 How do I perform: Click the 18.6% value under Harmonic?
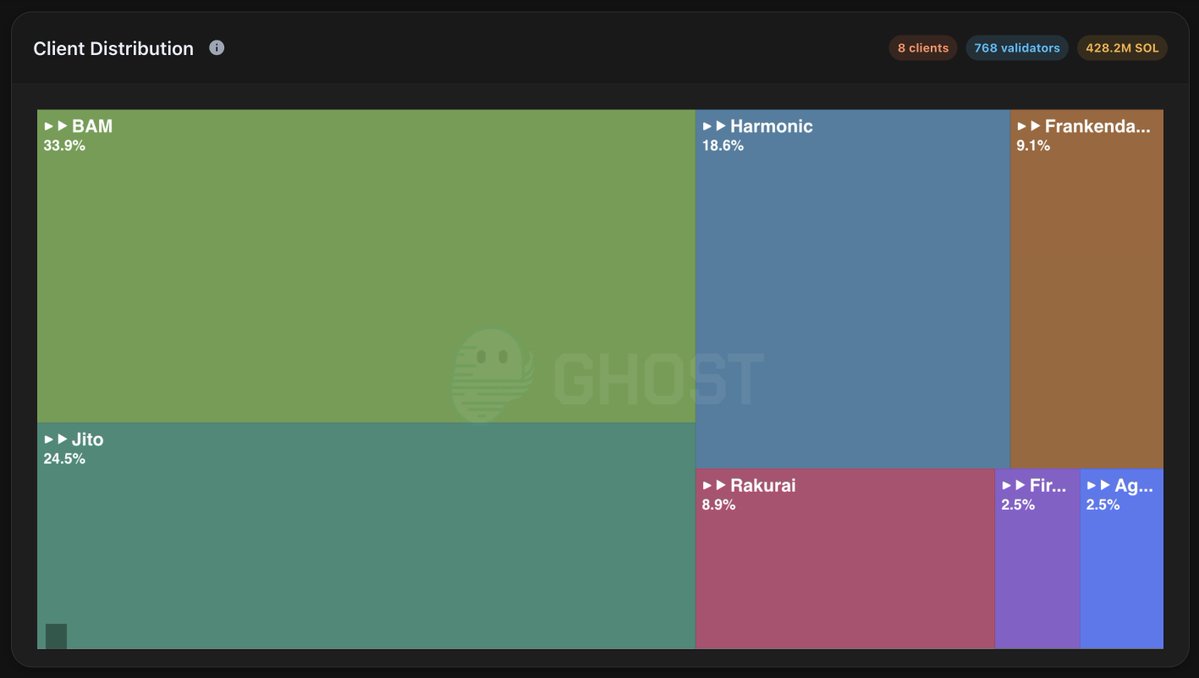723,146
